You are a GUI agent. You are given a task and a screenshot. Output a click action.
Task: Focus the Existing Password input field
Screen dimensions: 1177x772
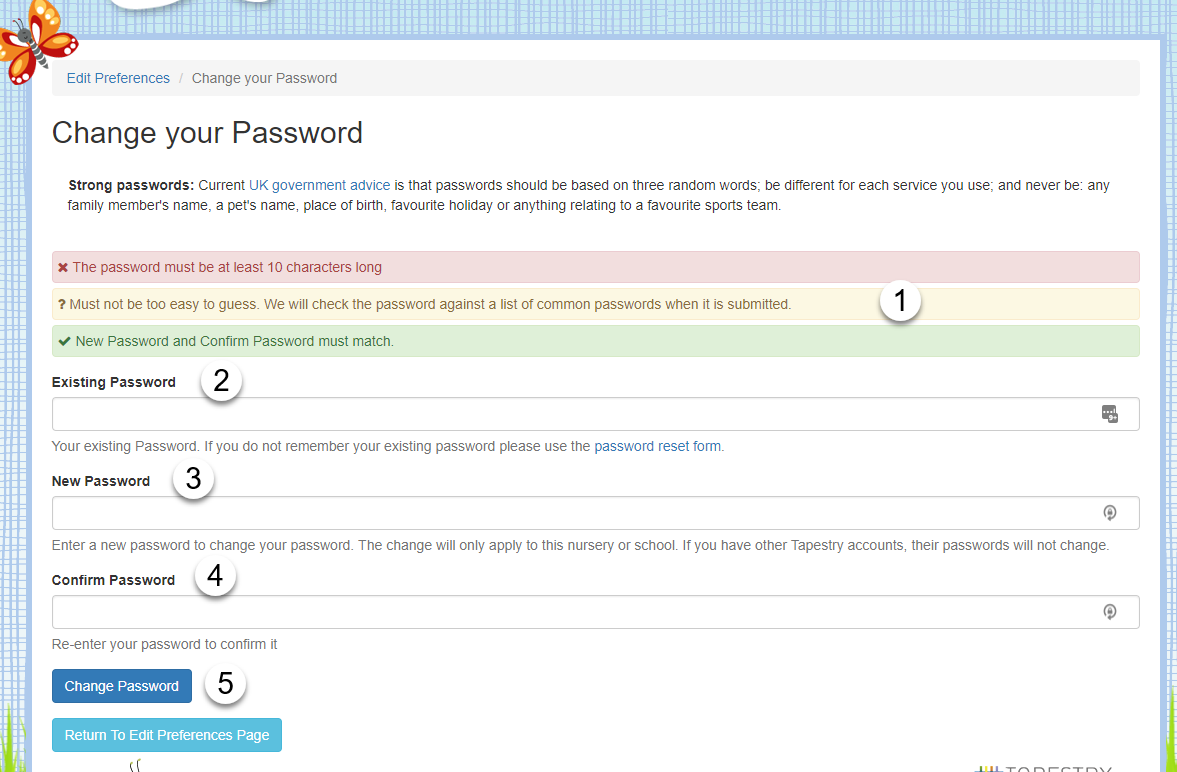(x=570, y=414)
